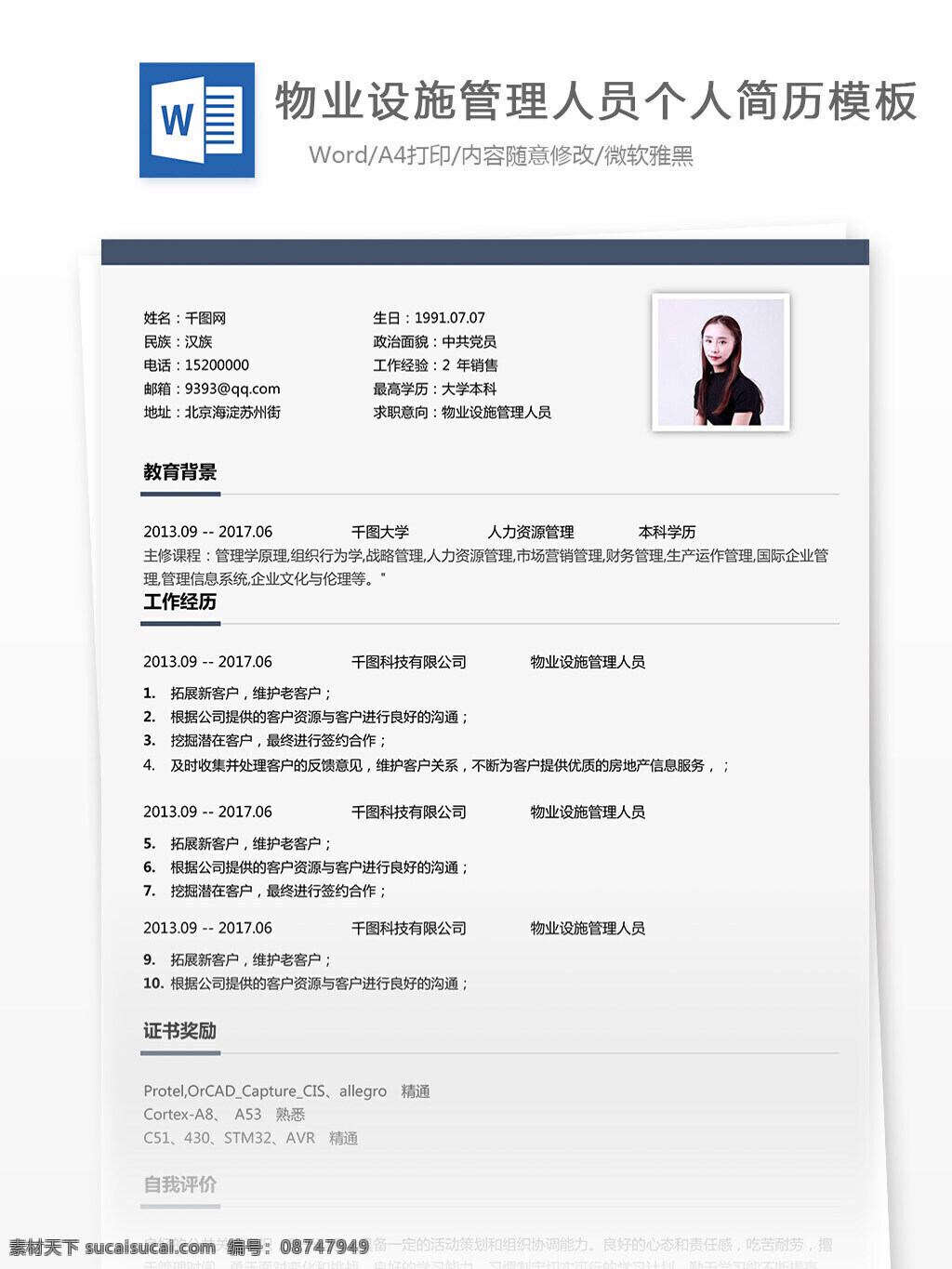Select the school name 千图大学
Screen dimensions: 952x1269
[x=380, y=532]
